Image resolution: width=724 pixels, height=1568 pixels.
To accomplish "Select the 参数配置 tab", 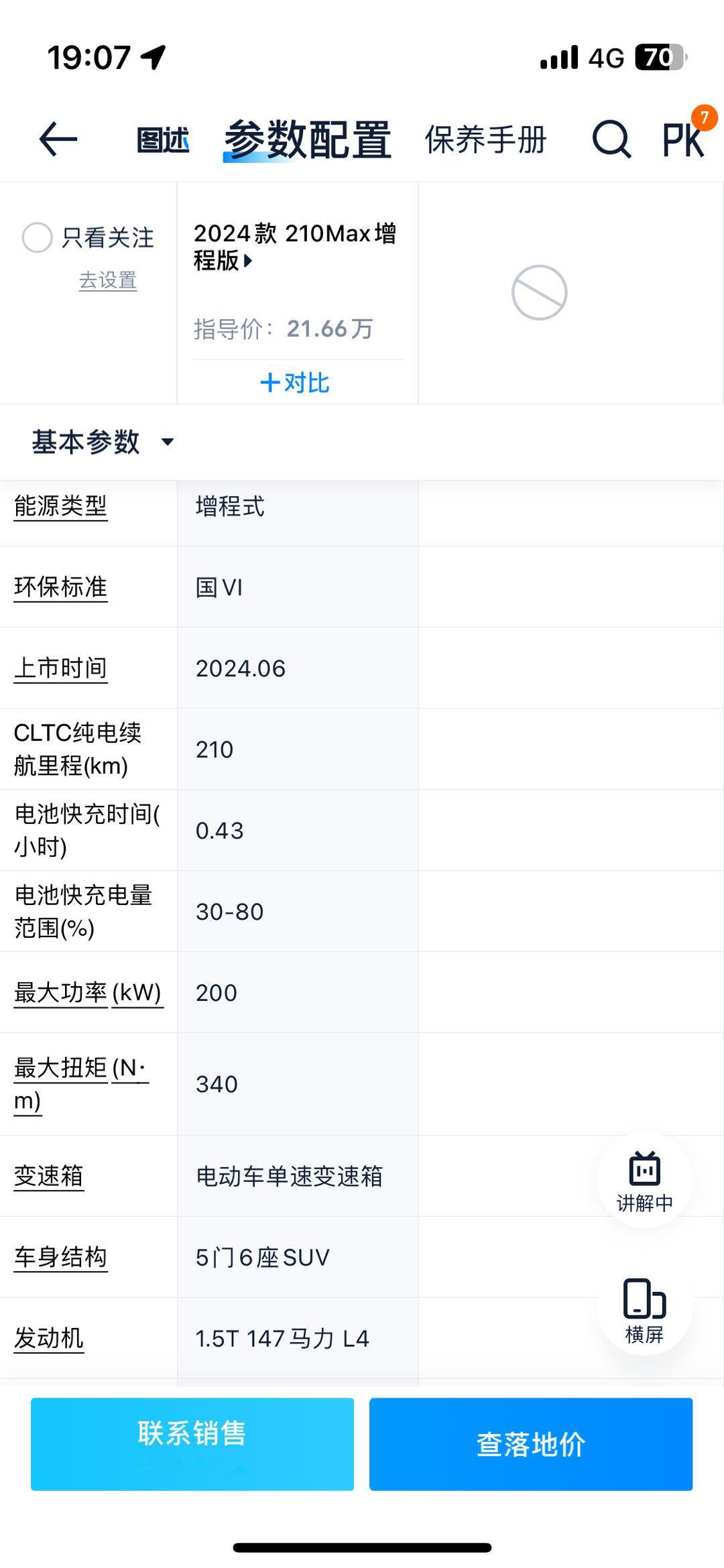I will pos(308,140).
